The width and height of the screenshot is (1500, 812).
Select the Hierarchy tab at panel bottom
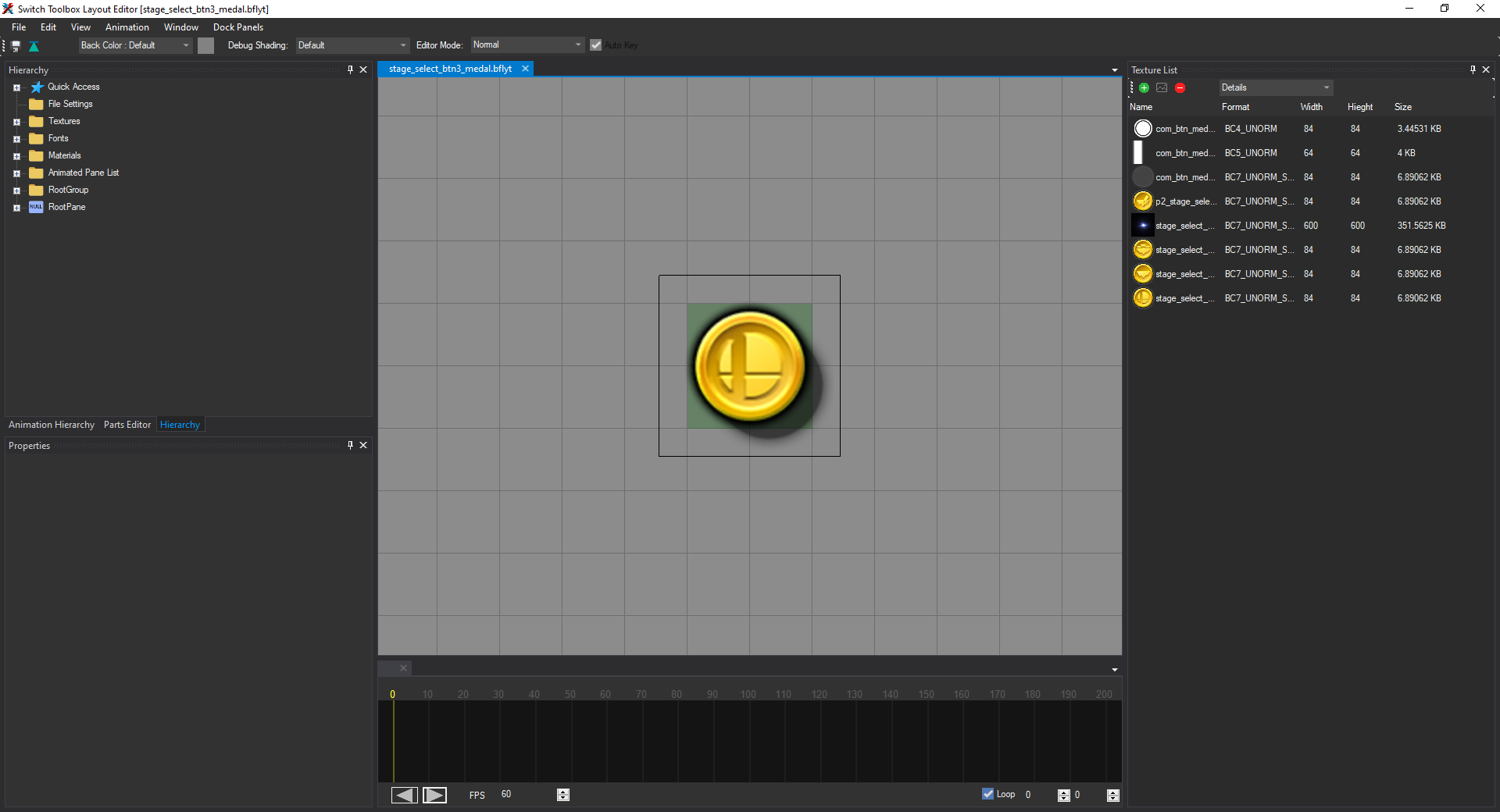click(180, 425)
